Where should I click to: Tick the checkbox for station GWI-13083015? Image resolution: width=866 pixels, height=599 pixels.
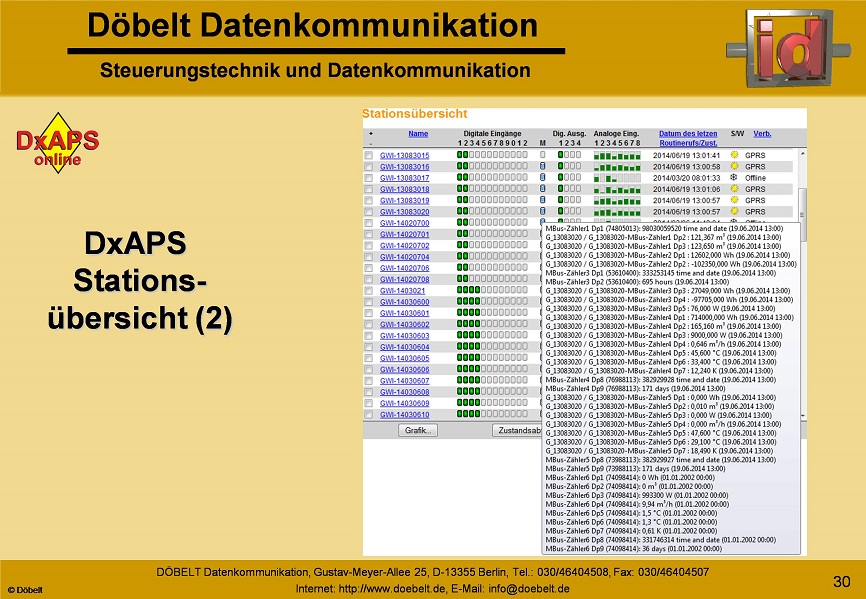tap(369, 156)
